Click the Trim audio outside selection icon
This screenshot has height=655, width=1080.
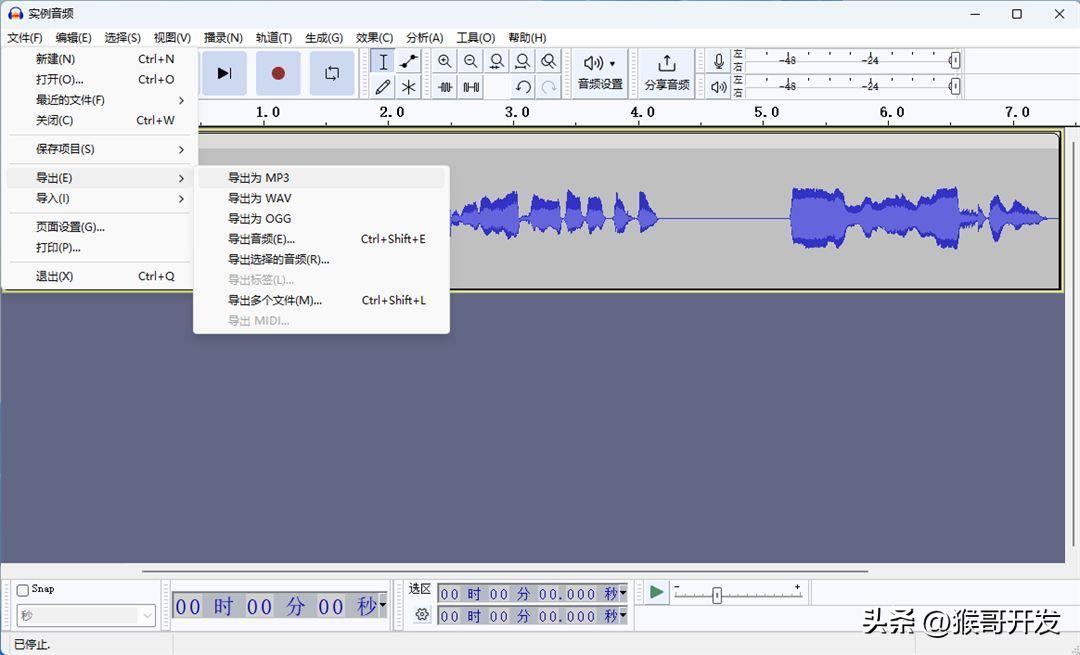[x=444, y=87]
